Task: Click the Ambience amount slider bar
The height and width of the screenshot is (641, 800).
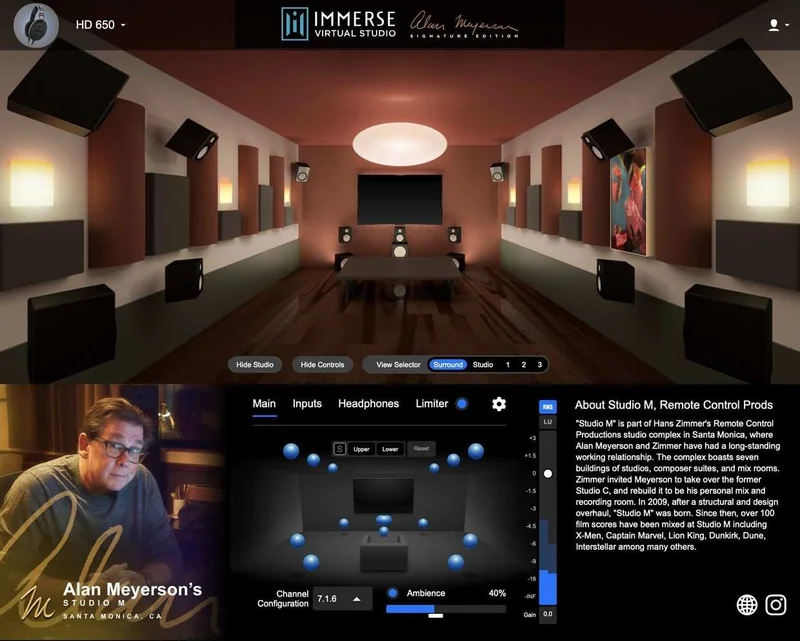Action: click(446, 609)
